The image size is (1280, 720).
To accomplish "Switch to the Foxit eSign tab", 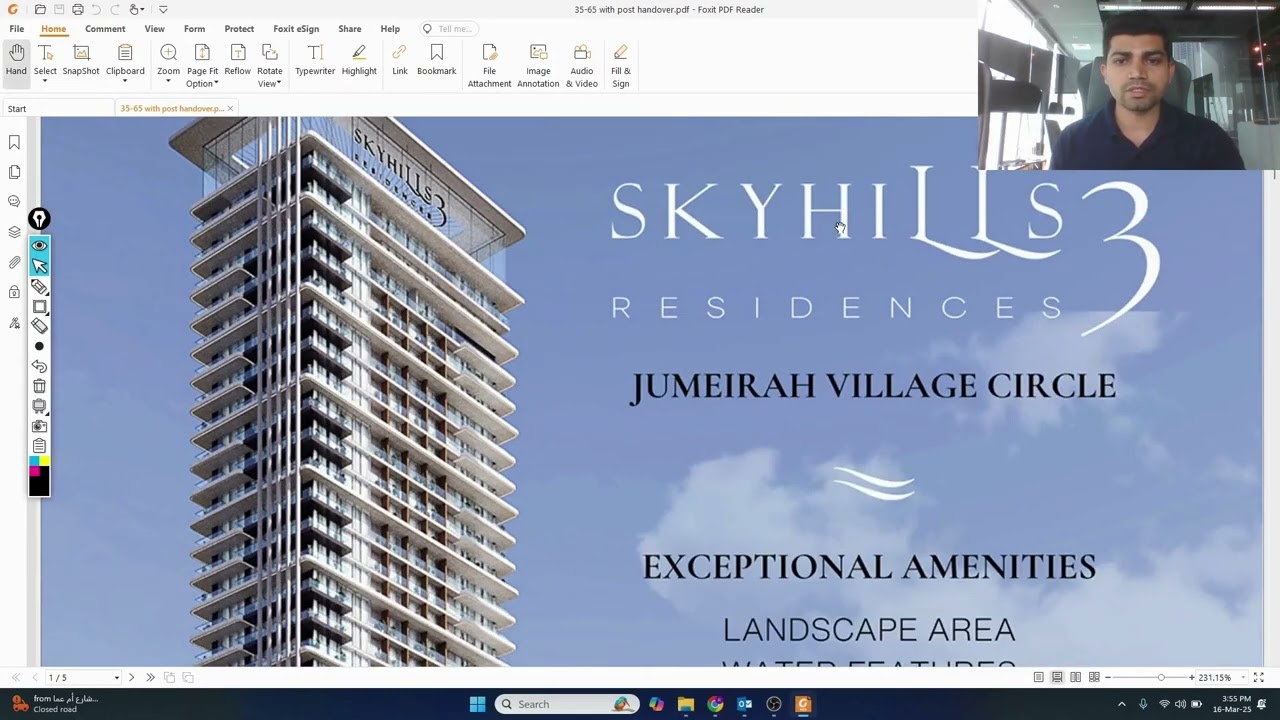I will click(x=296, y=29).
